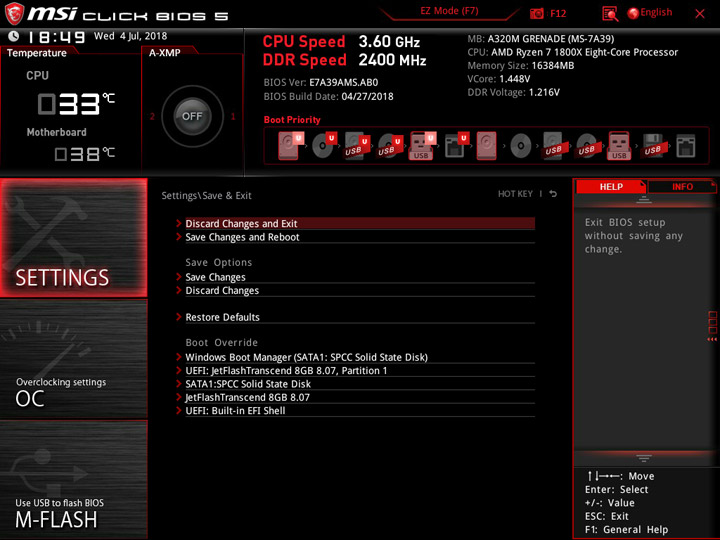The image size is (720, 540).
Task: Click the MB: A320M GRENADE (MS-7A39) line
Action: 540,39
